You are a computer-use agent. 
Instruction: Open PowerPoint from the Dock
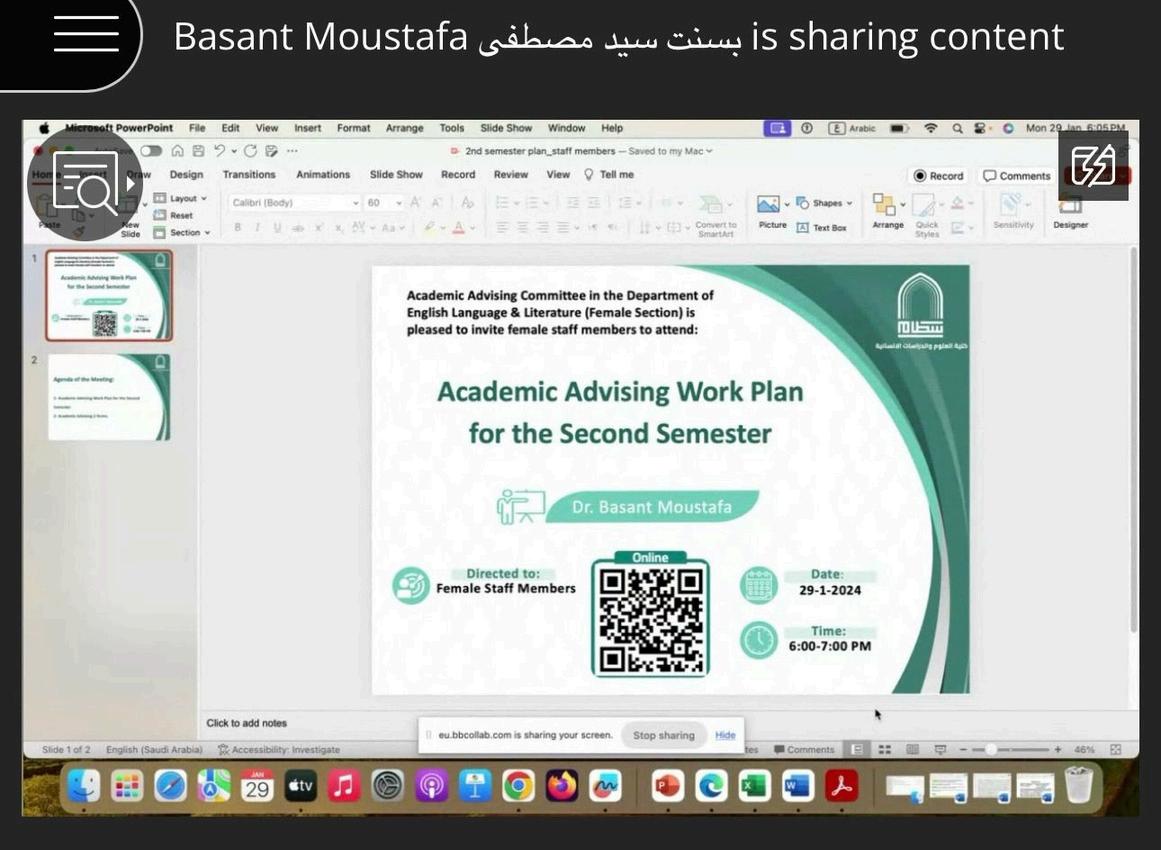(668, 786)
